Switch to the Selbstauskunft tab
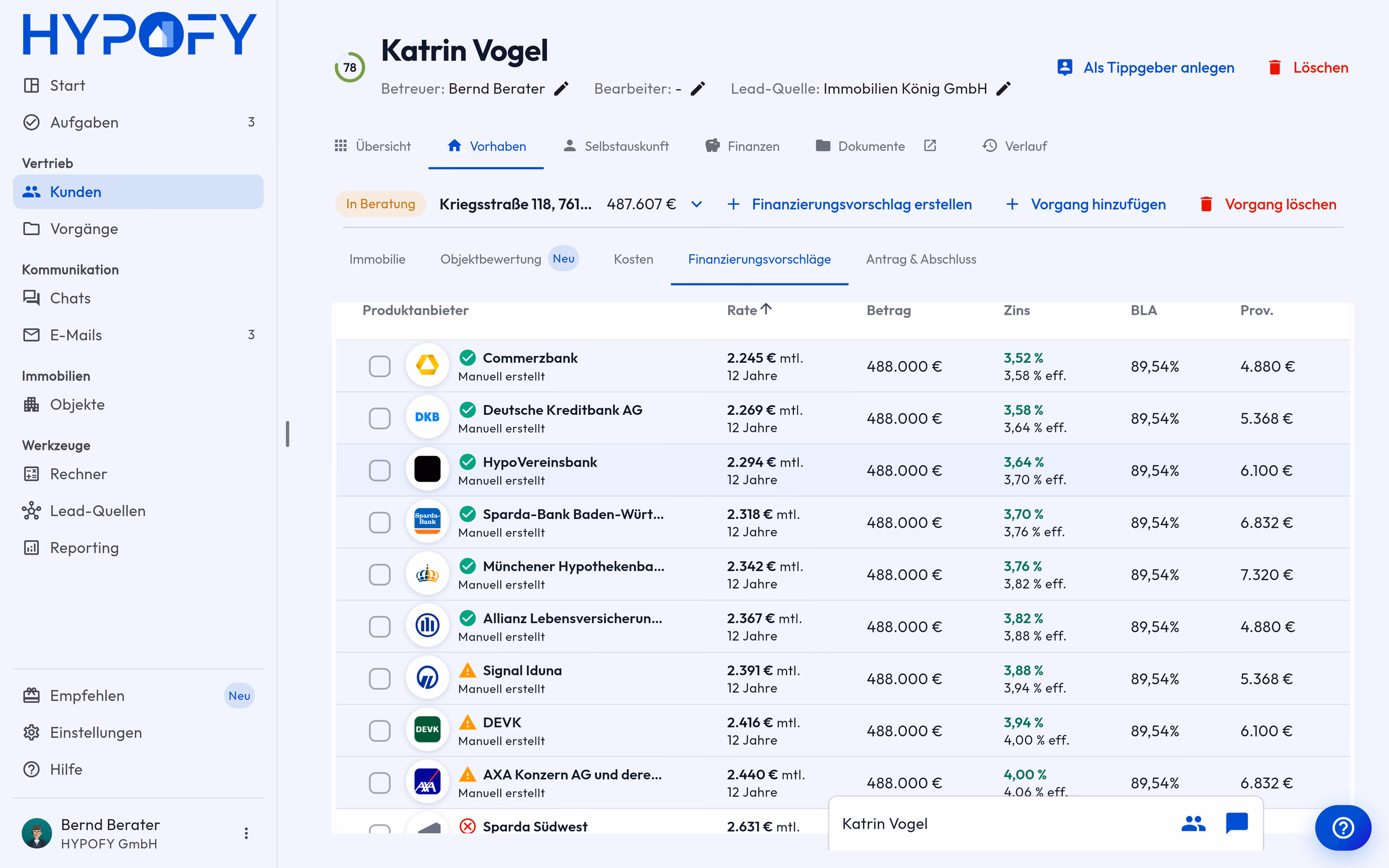 616,146
